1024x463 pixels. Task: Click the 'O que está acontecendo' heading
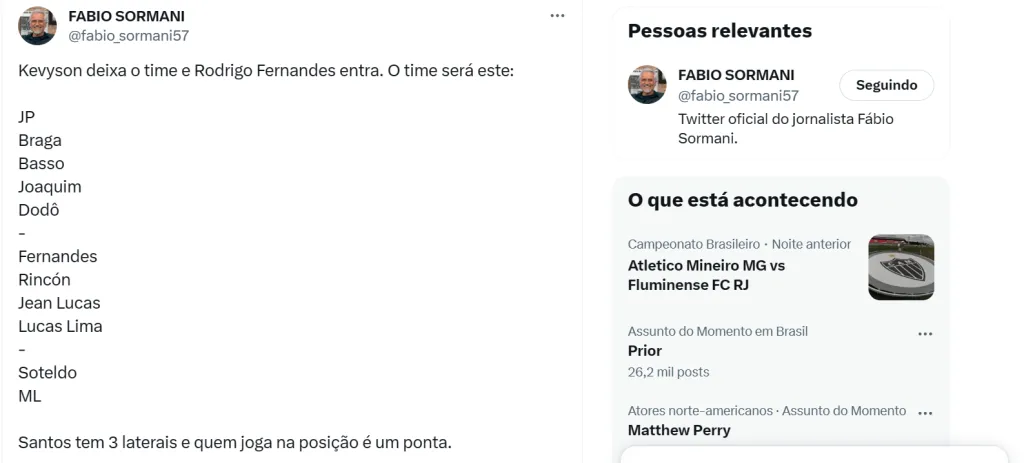coord(742,200)
